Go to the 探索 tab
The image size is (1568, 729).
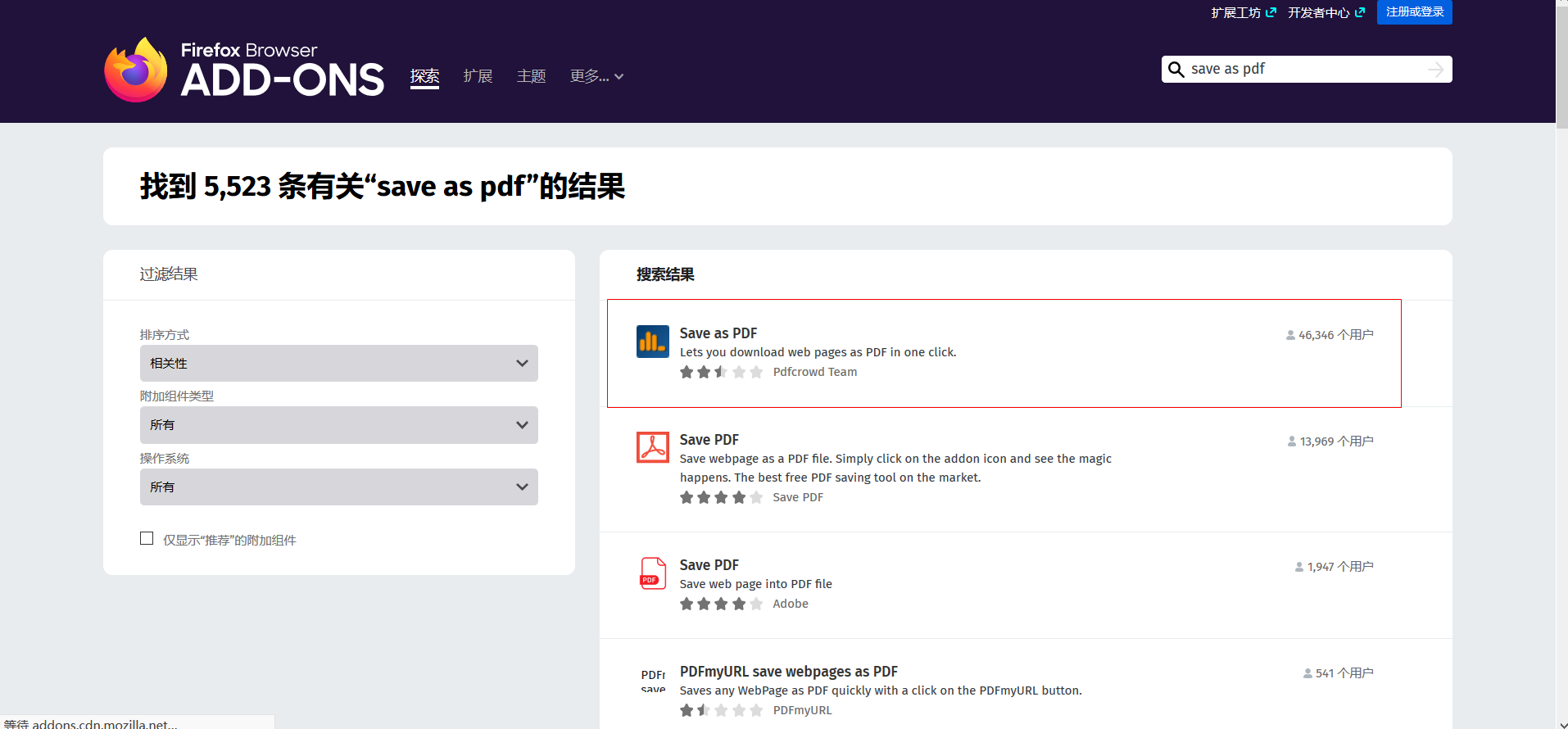click(424, 76)
